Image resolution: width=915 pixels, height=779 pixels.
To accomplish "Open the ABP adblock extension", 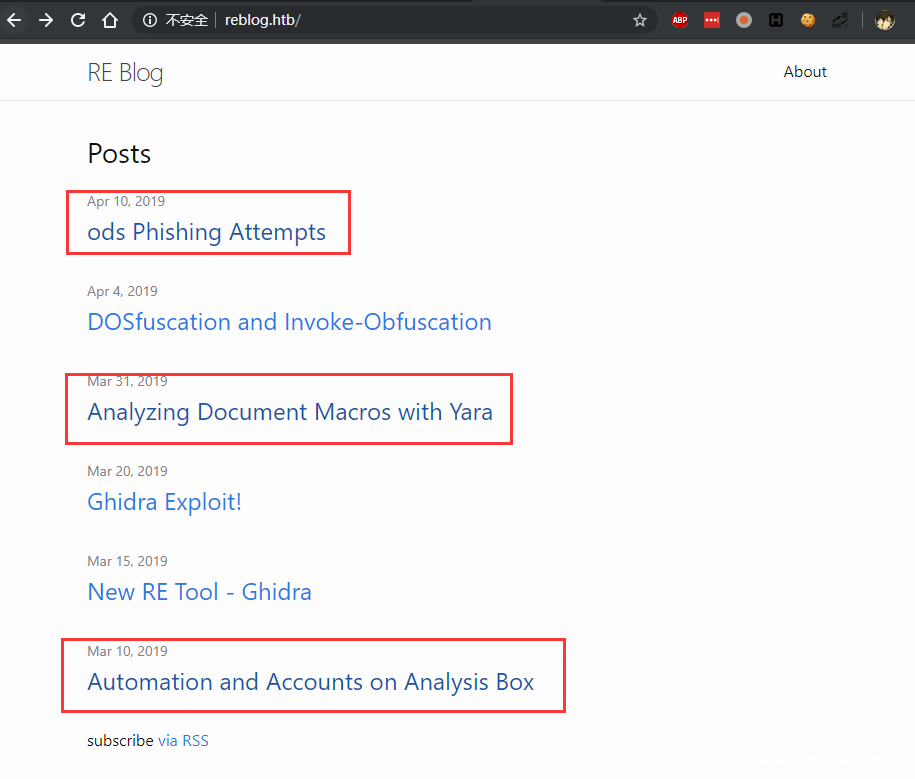I will pos(680,20).
